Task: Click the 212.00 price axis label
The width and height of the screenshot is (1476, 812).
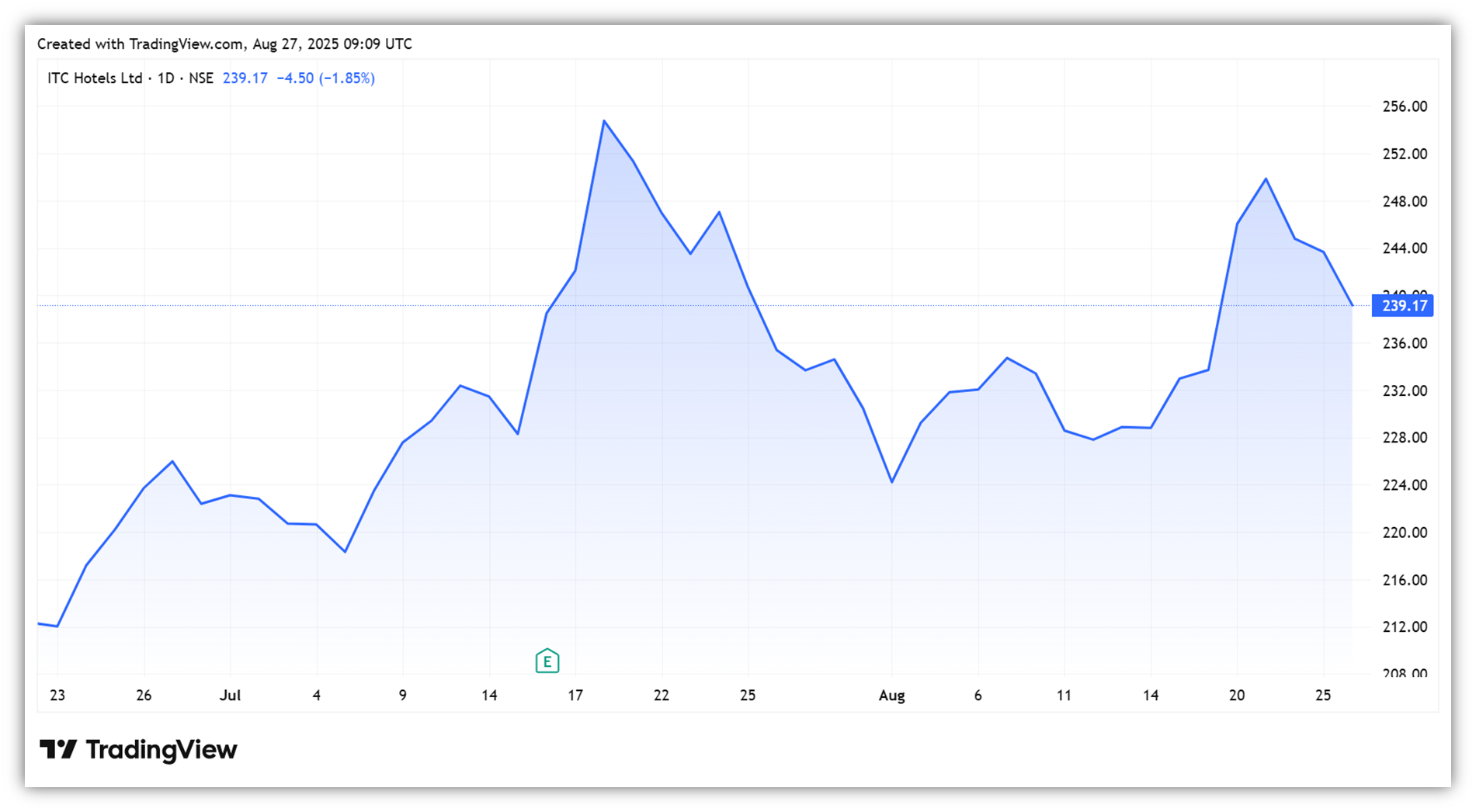Action: (x=1405, y=627)
